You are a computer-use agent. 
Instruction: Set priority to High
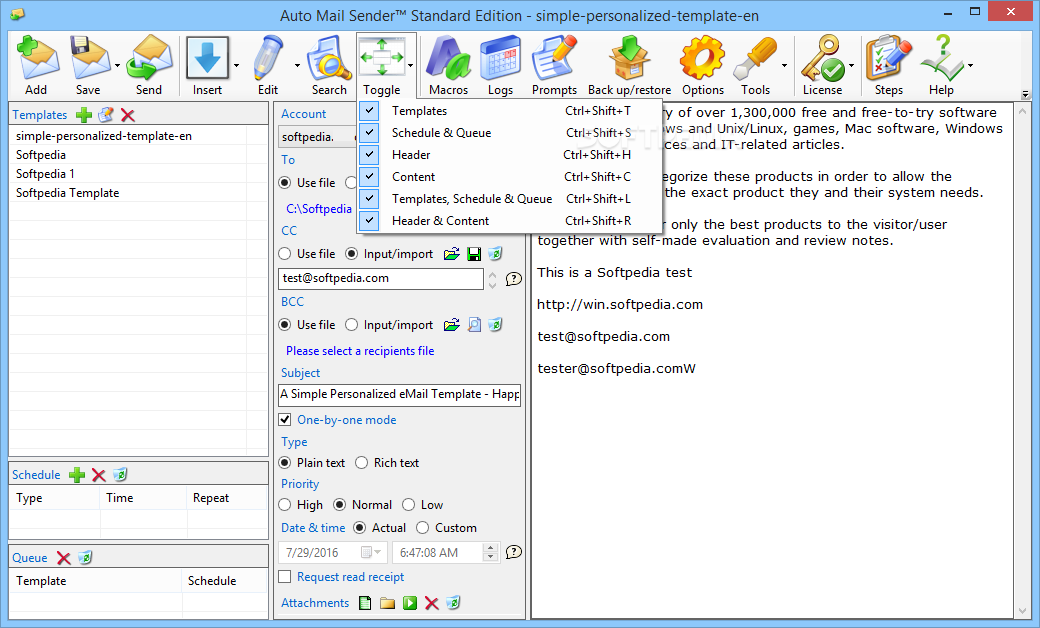coord(285,505)
